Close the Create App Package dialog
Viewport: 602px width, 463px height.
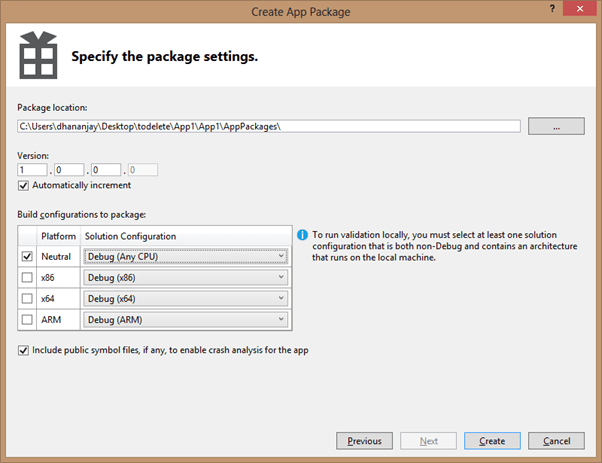580,9
